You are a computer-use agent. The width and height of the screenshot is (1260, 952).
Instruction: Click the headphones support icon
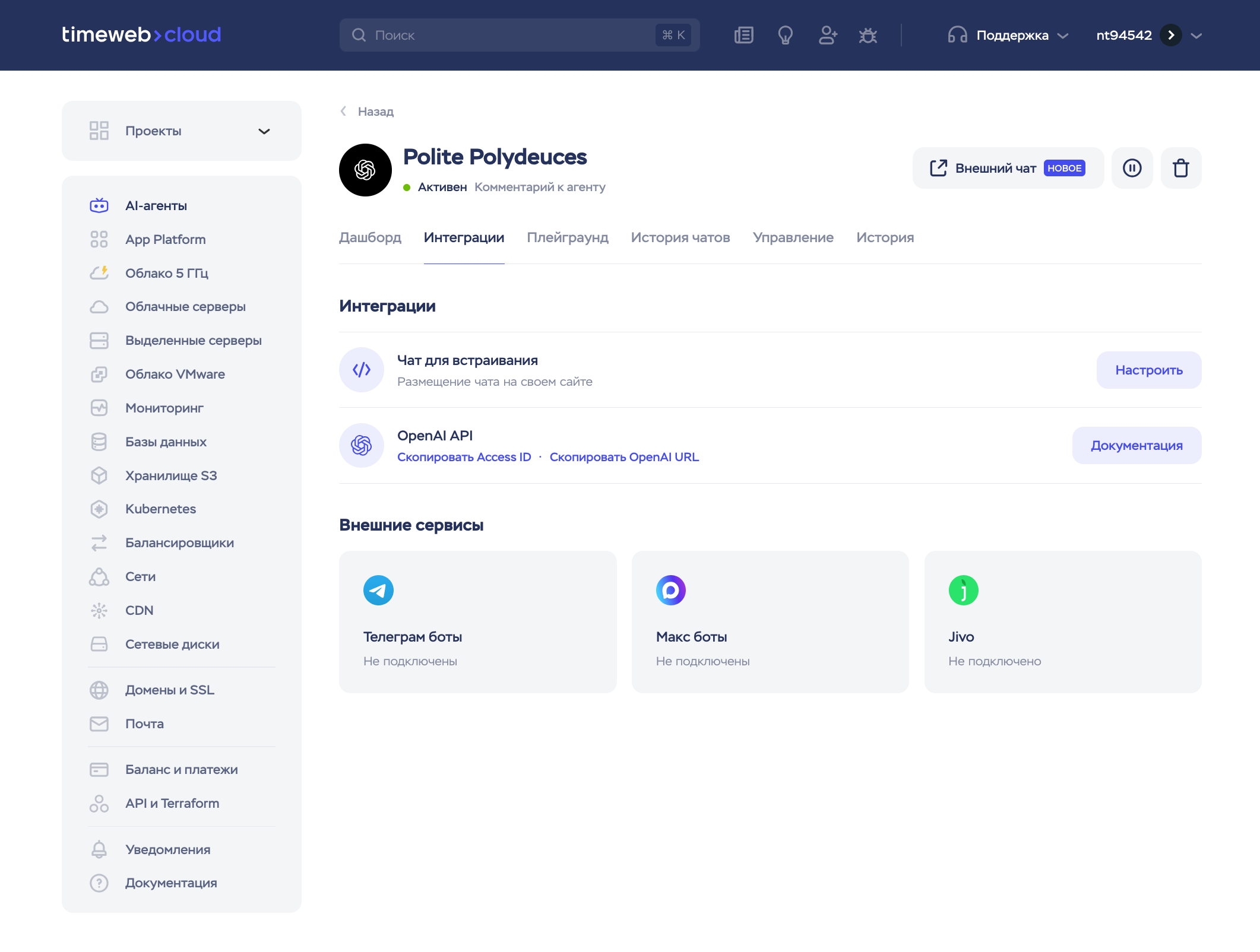957,35
